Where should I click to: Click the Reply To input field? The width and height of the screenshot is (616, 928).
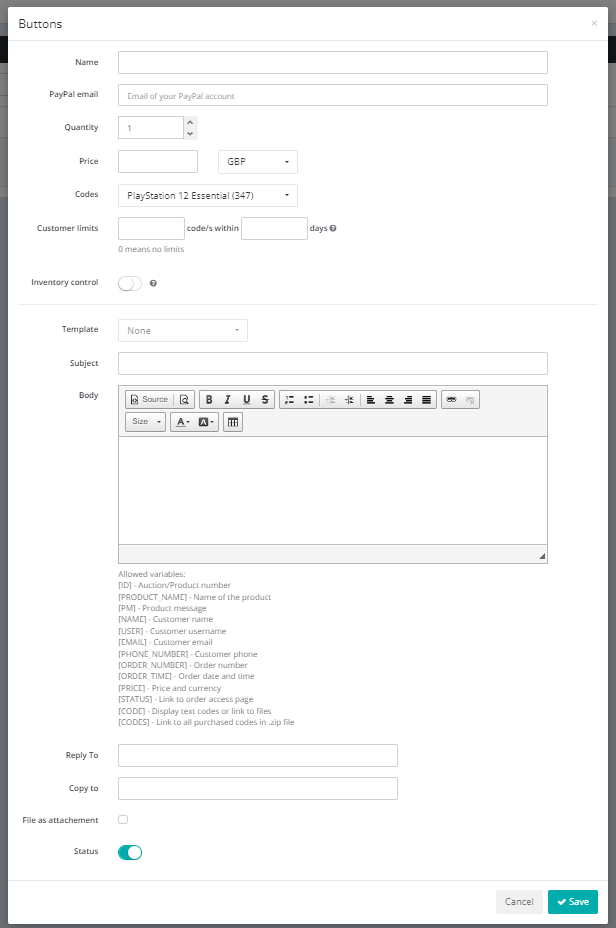tap(258, 756)
